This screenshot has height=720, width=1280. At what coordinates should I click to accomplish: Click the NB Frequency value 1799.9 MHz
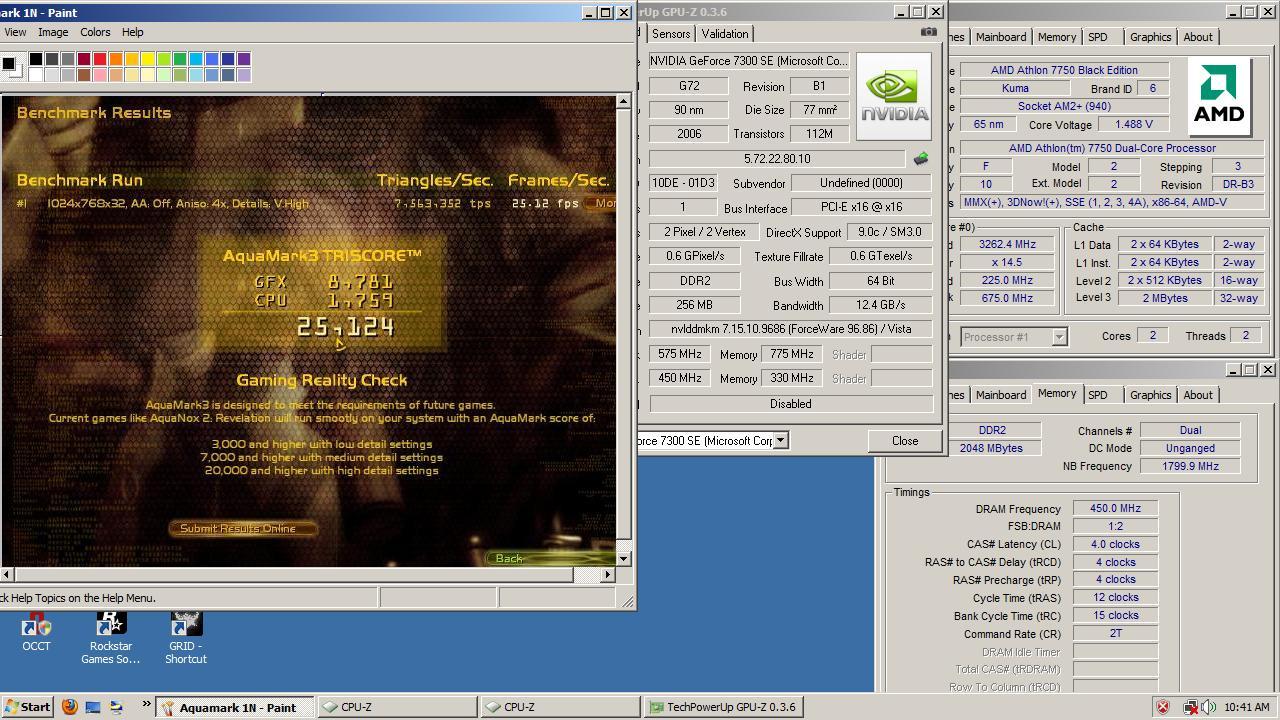pos(1190,466)
